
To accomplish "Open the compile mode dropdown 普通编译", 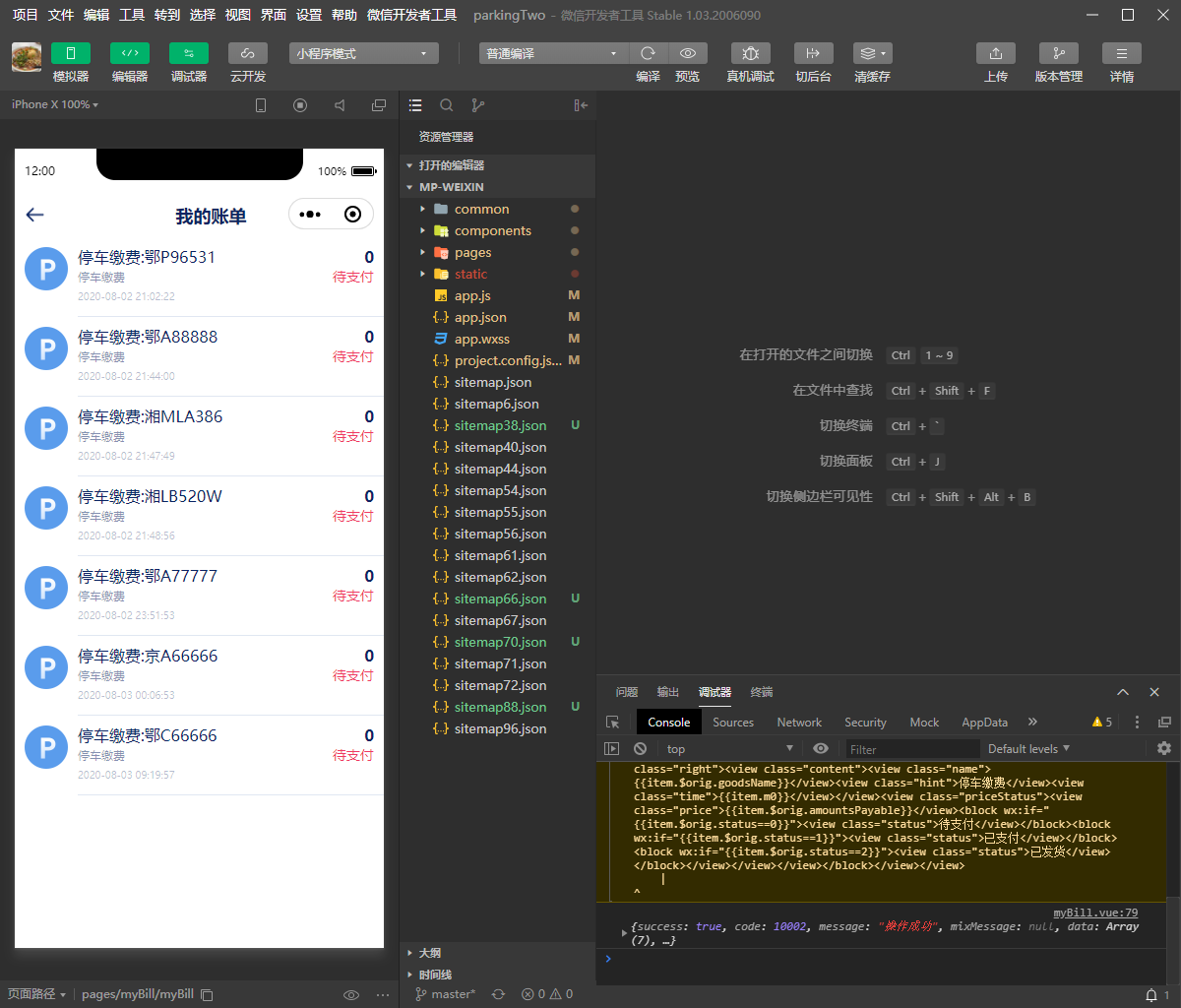I will point(553,54).
